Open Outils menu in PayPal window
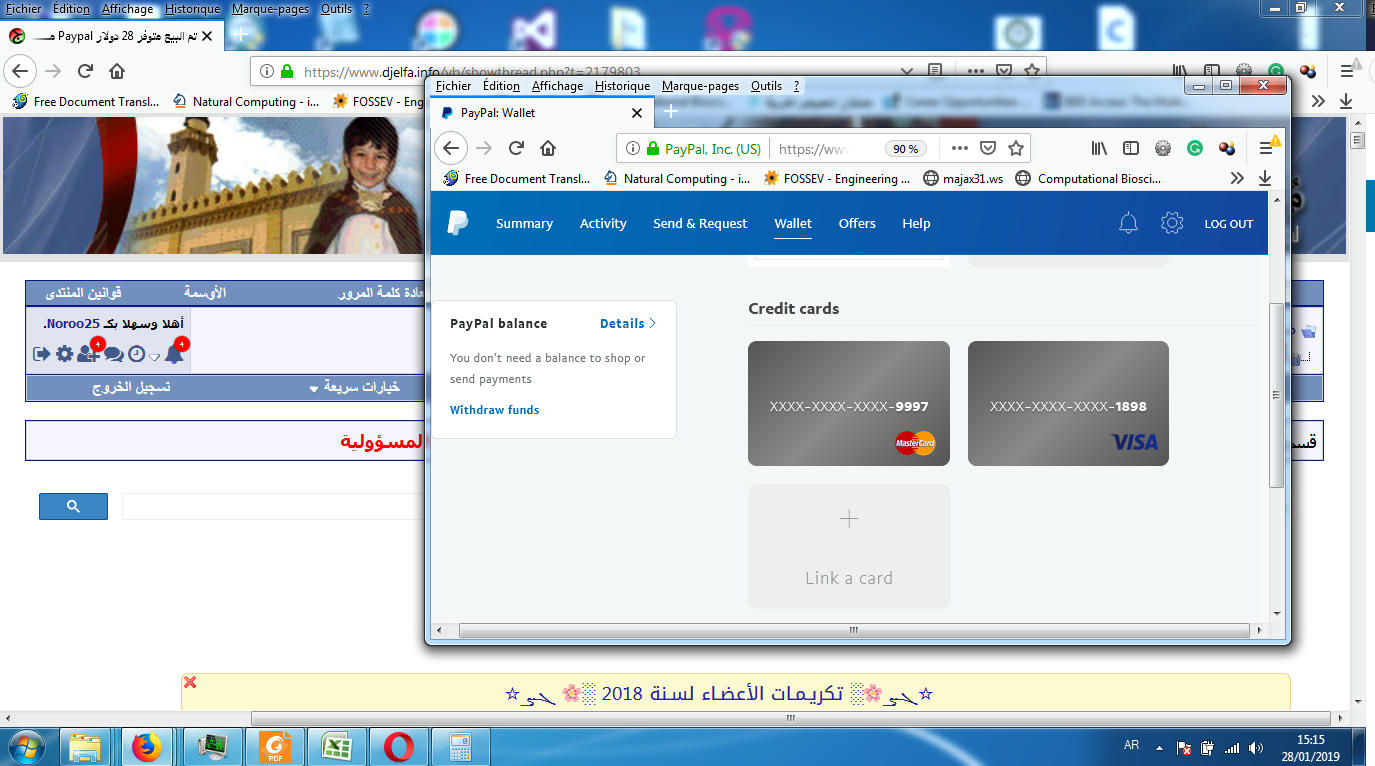The width and height of the screenshot is (1375, 766). pyautogui.click(x=767, y=86)
